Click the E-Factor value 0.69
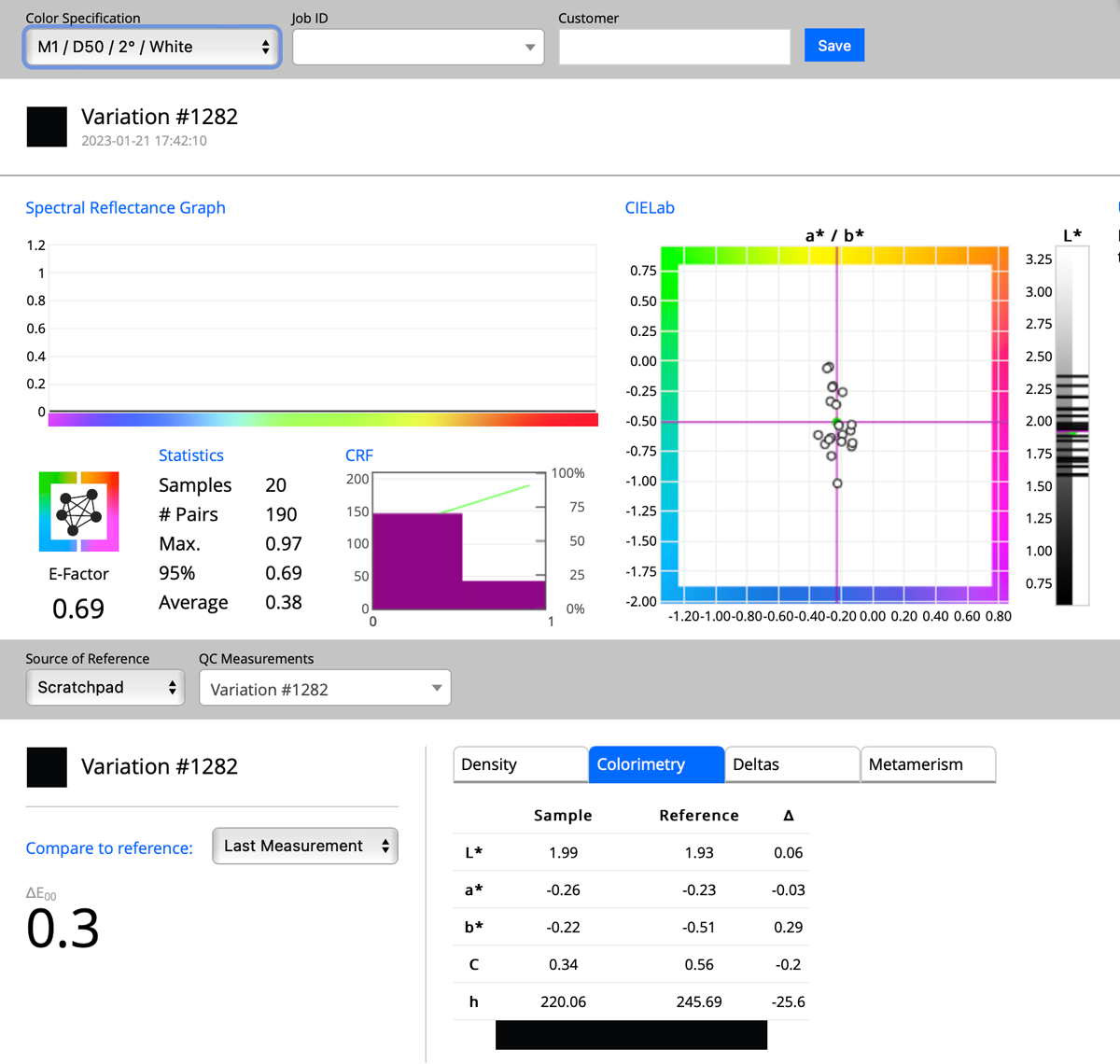1120x1064 pixels. click(78, 609)
